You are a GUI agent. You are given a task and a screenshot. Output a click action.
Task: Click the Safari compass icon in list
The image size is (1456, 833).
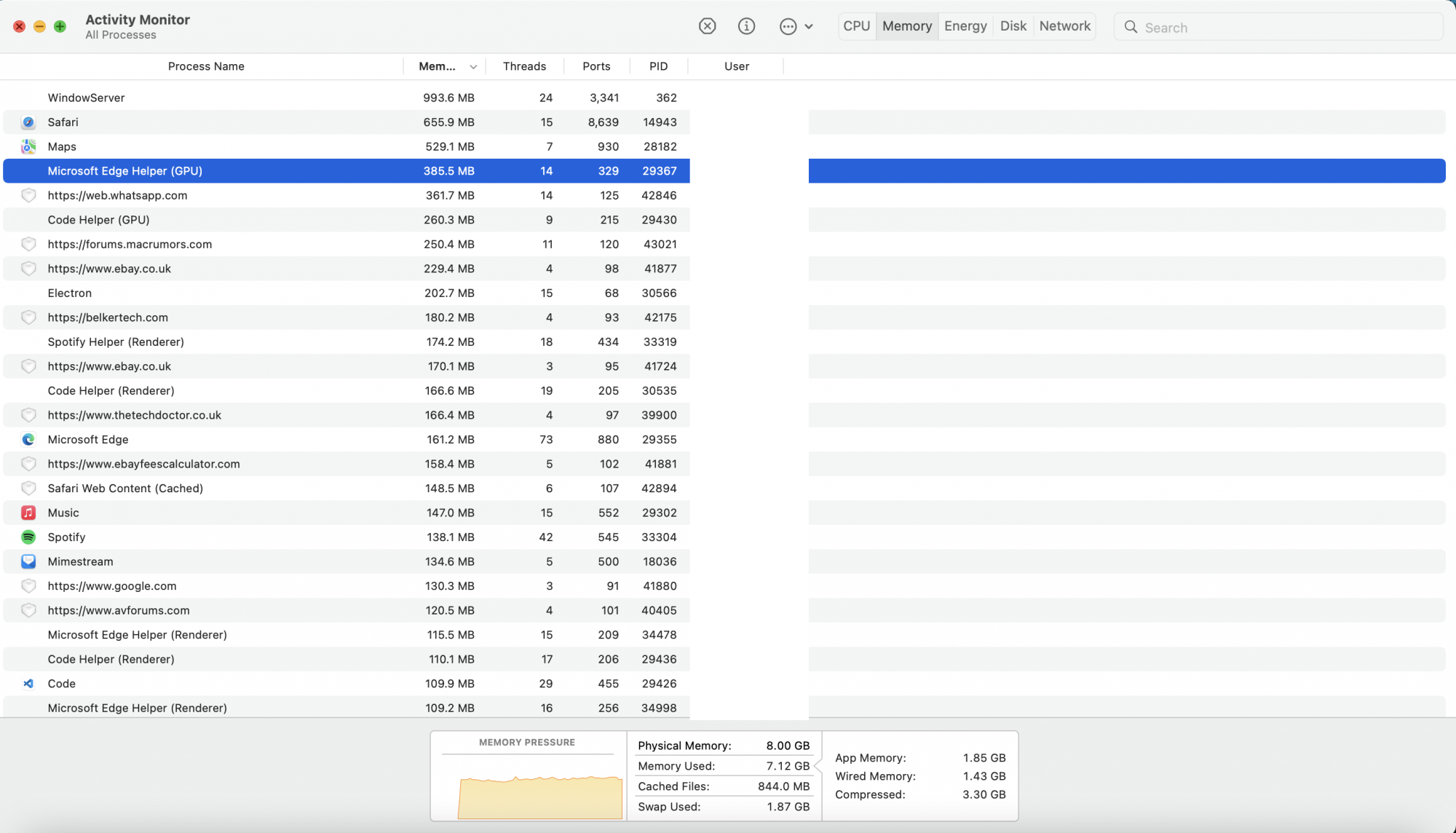click(28, 122)
